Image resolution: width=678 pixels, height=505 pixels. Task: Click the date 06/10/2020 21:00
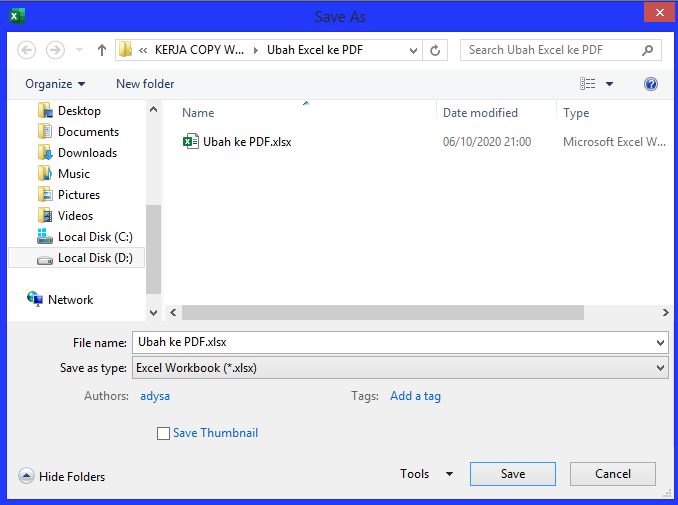[x=487, y=142]
